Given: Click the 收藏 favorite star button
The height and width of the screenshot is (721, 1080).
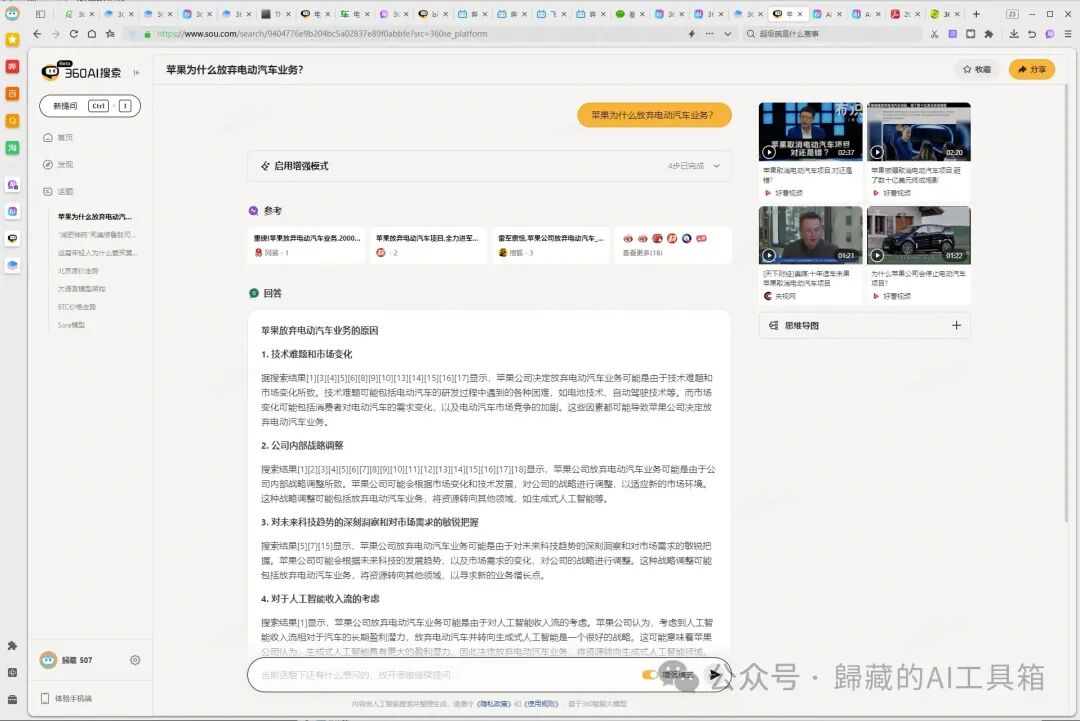Looking at the screenshot, I should pyautogui.click(x=977, y=70).
